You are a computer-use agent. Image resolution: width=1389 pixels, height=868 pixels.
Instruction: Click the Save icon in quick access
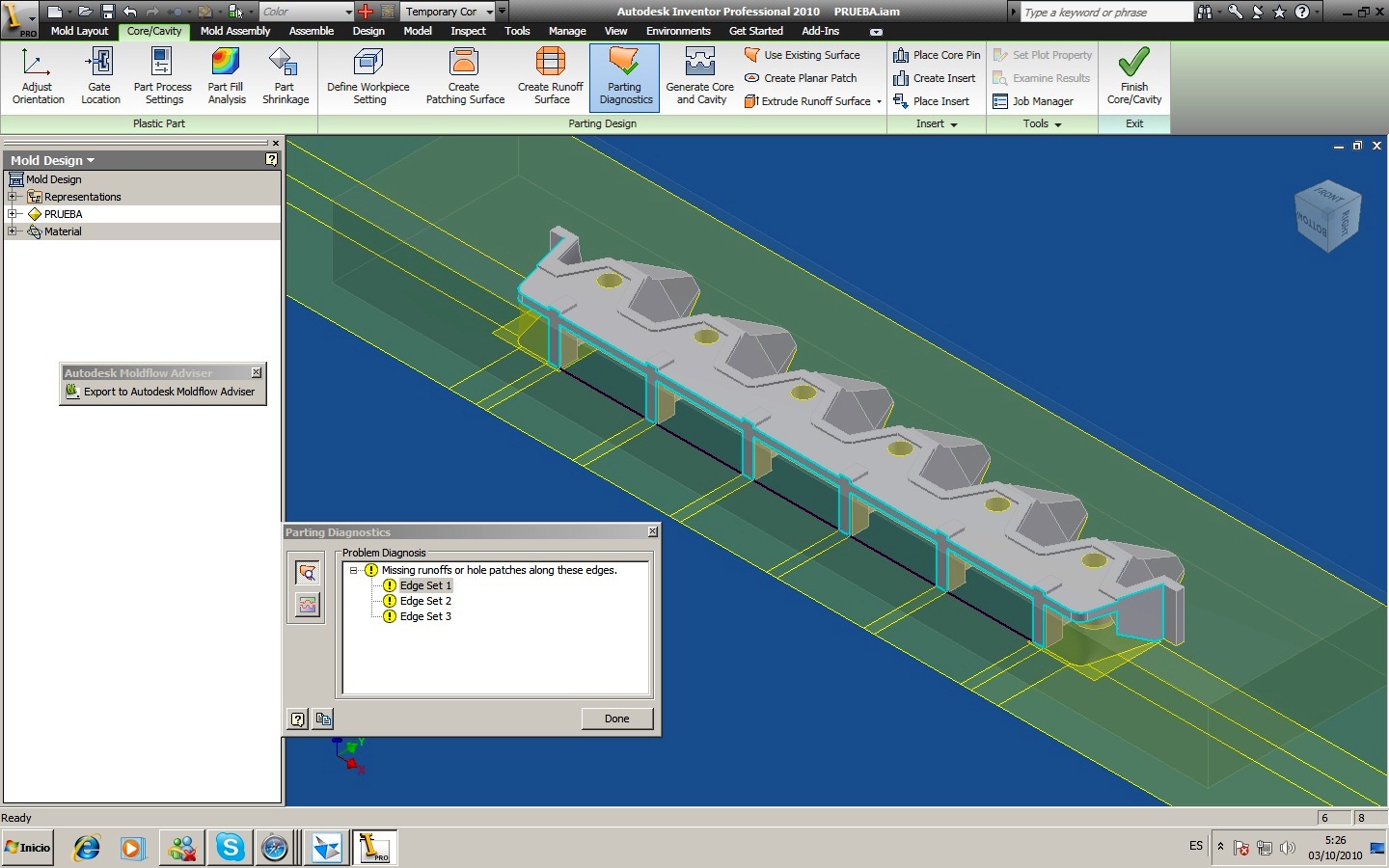[107, 12]
